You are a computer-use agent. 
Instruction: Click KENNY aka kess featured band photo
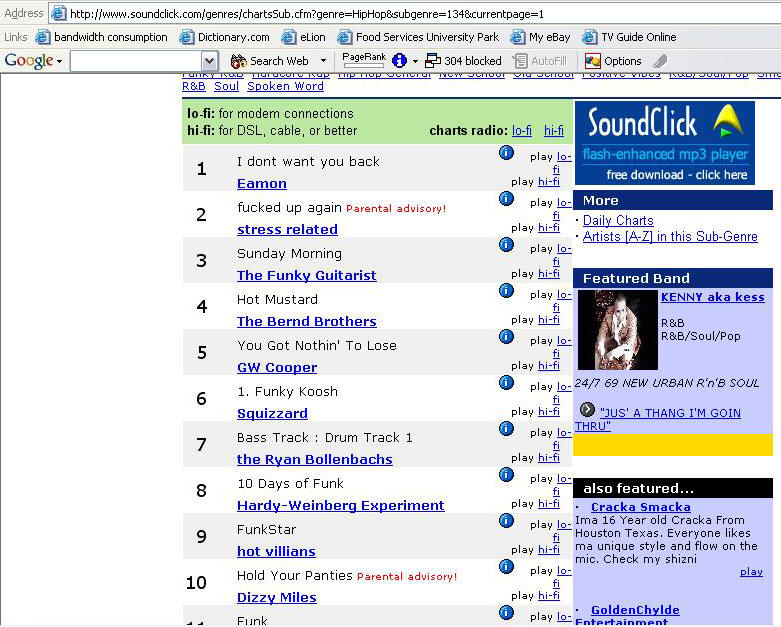pyautogui.click(x=618, y=330)
